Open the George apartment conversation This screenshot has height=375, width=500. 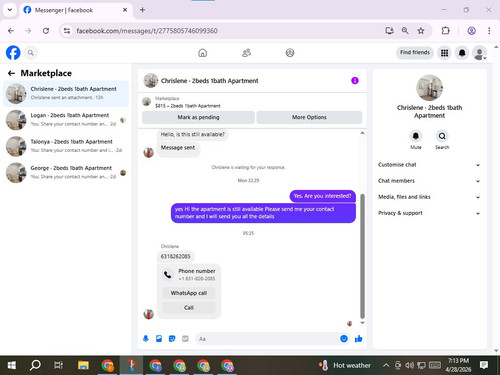(66, 172)
